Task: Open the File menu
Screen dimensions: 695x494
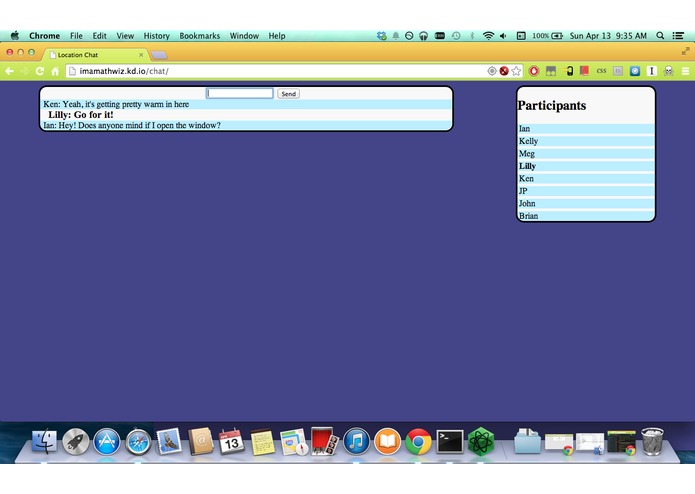Action: [x=76, y=36]
